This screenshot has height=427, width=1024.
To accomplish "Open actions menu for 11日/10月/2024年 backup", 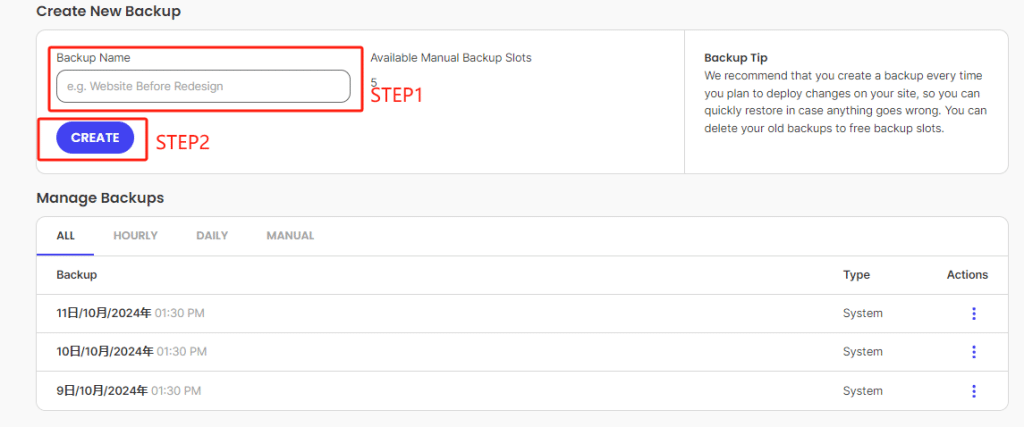I will [973, 314].
